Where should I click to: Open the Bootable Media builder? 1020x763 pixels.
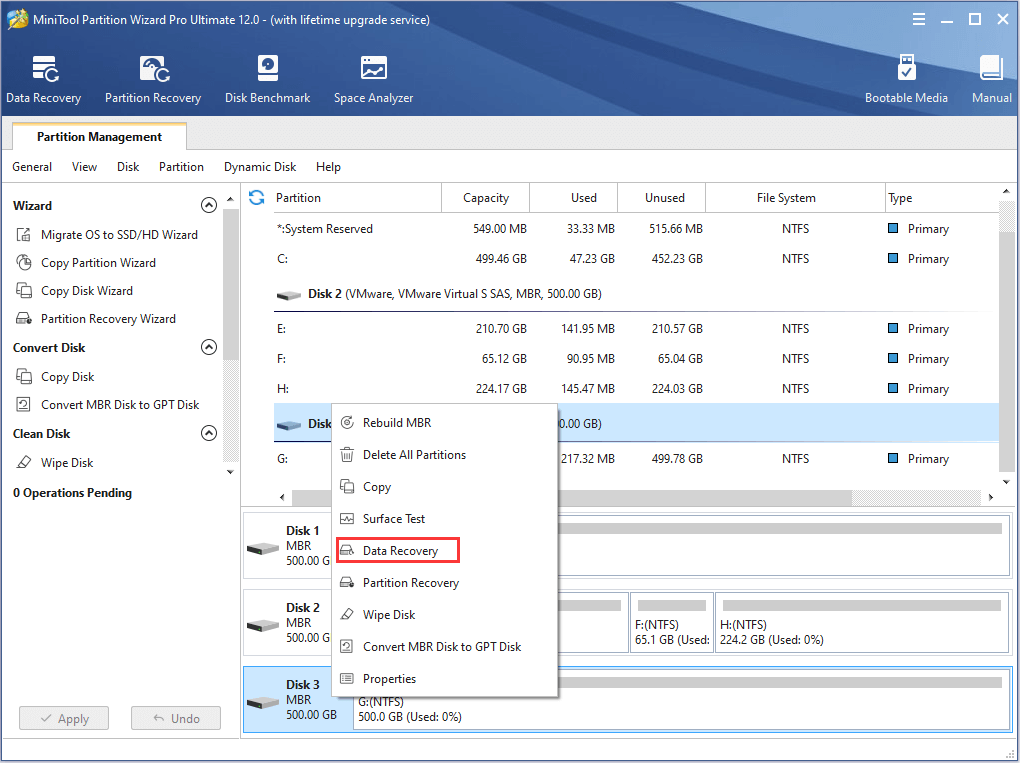906,79
